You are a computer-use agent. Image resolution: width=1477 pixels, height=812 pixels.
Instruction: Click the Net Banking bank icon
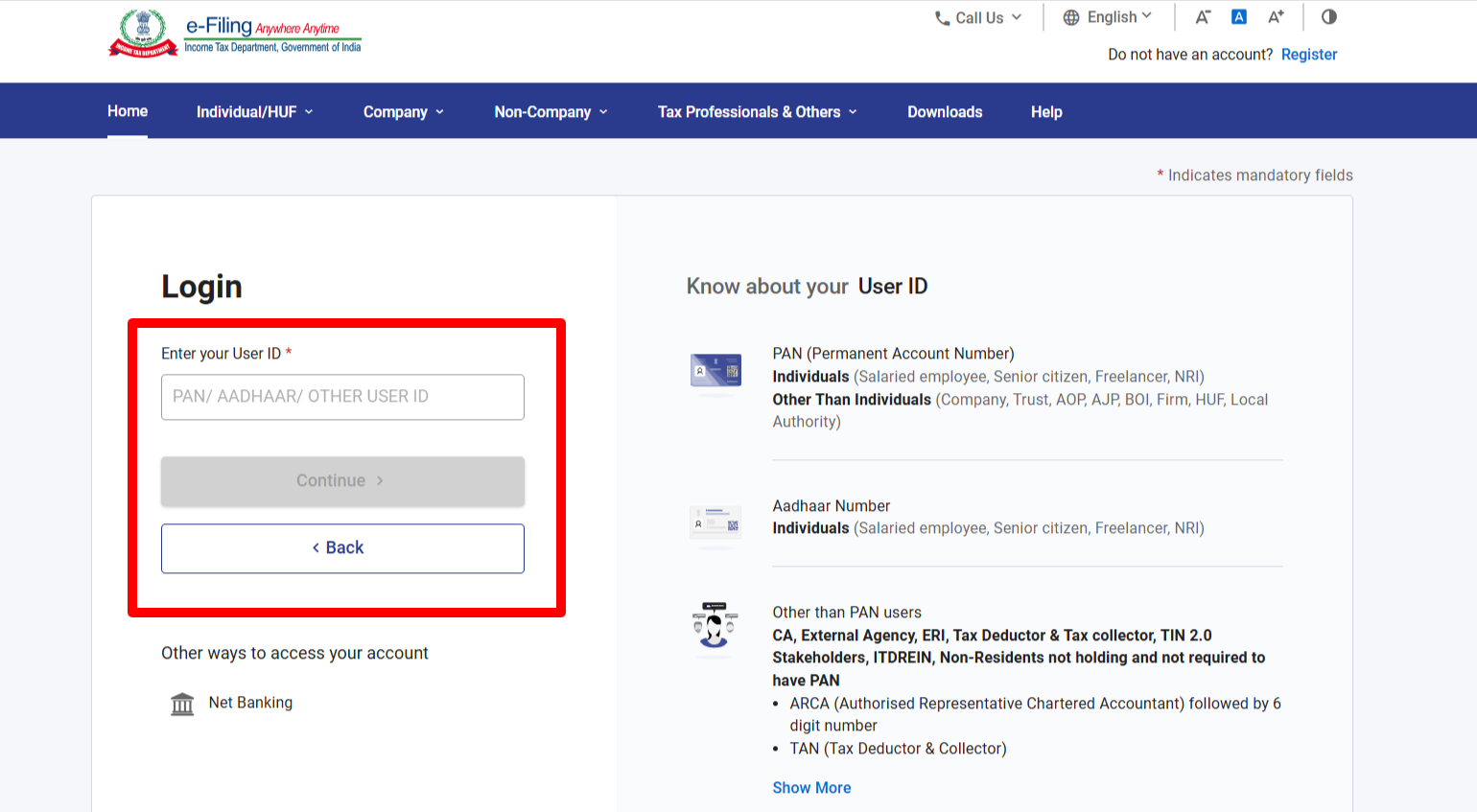pyautogui.click(x=182, y=702)
